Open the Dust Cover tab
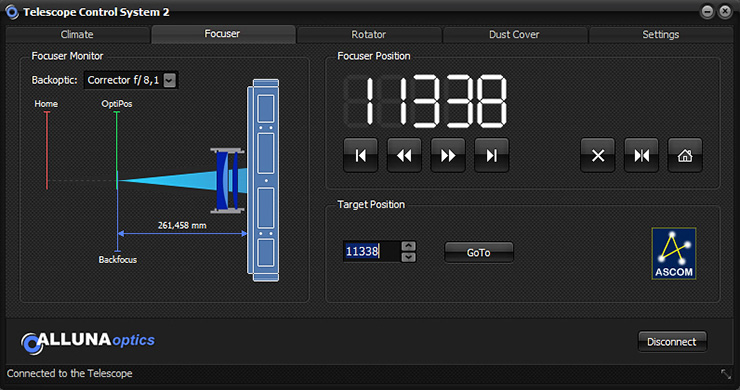Image resolution: width=740 pixels, height=390 pixels. (514, 34)
